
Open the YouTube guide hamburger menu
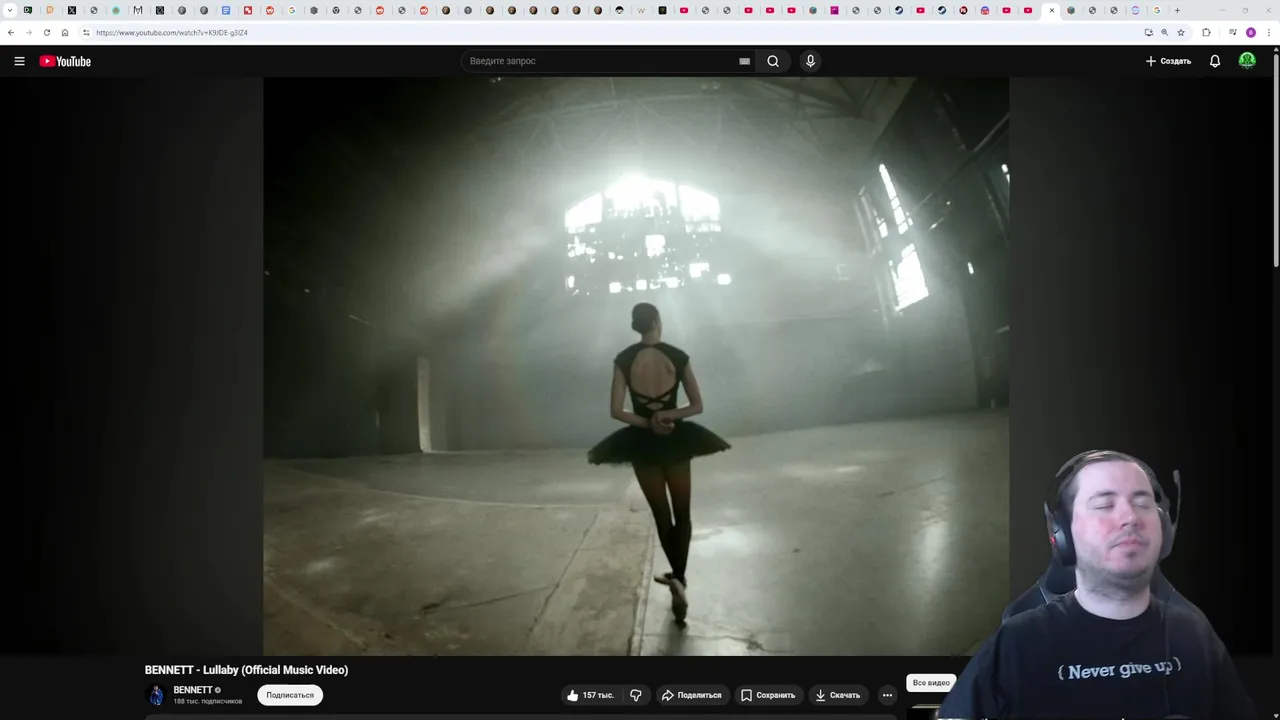pos(19,61)
